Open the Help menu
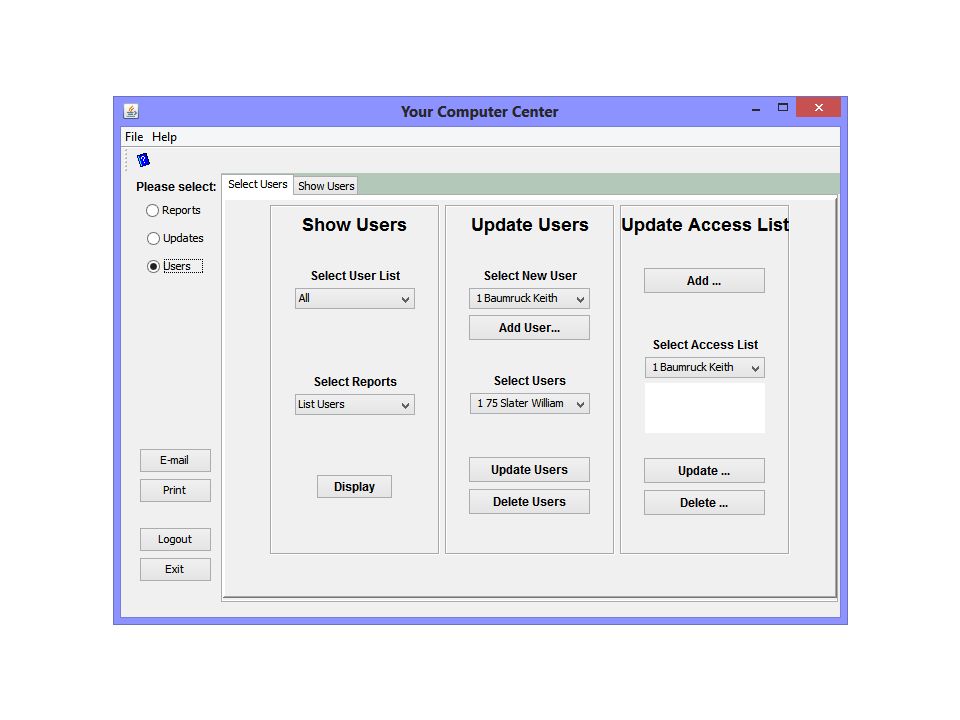The height and width of the screenshot is (720, 960). pyautogui.click(x=164, y=137)
